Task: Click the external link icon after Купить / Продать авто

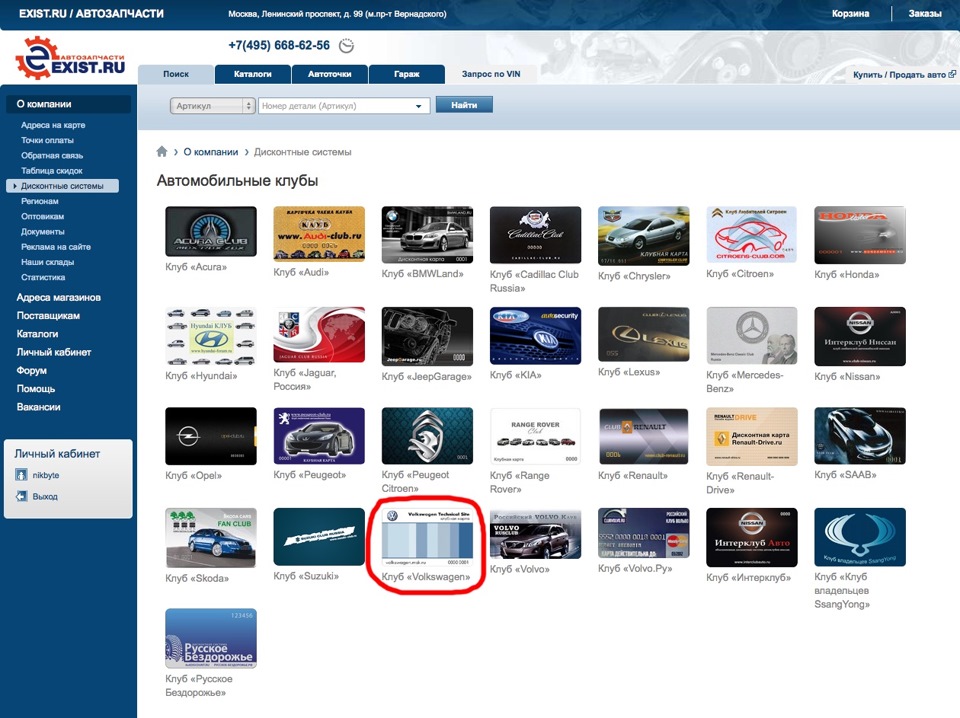Action: (x=952, y=74)
